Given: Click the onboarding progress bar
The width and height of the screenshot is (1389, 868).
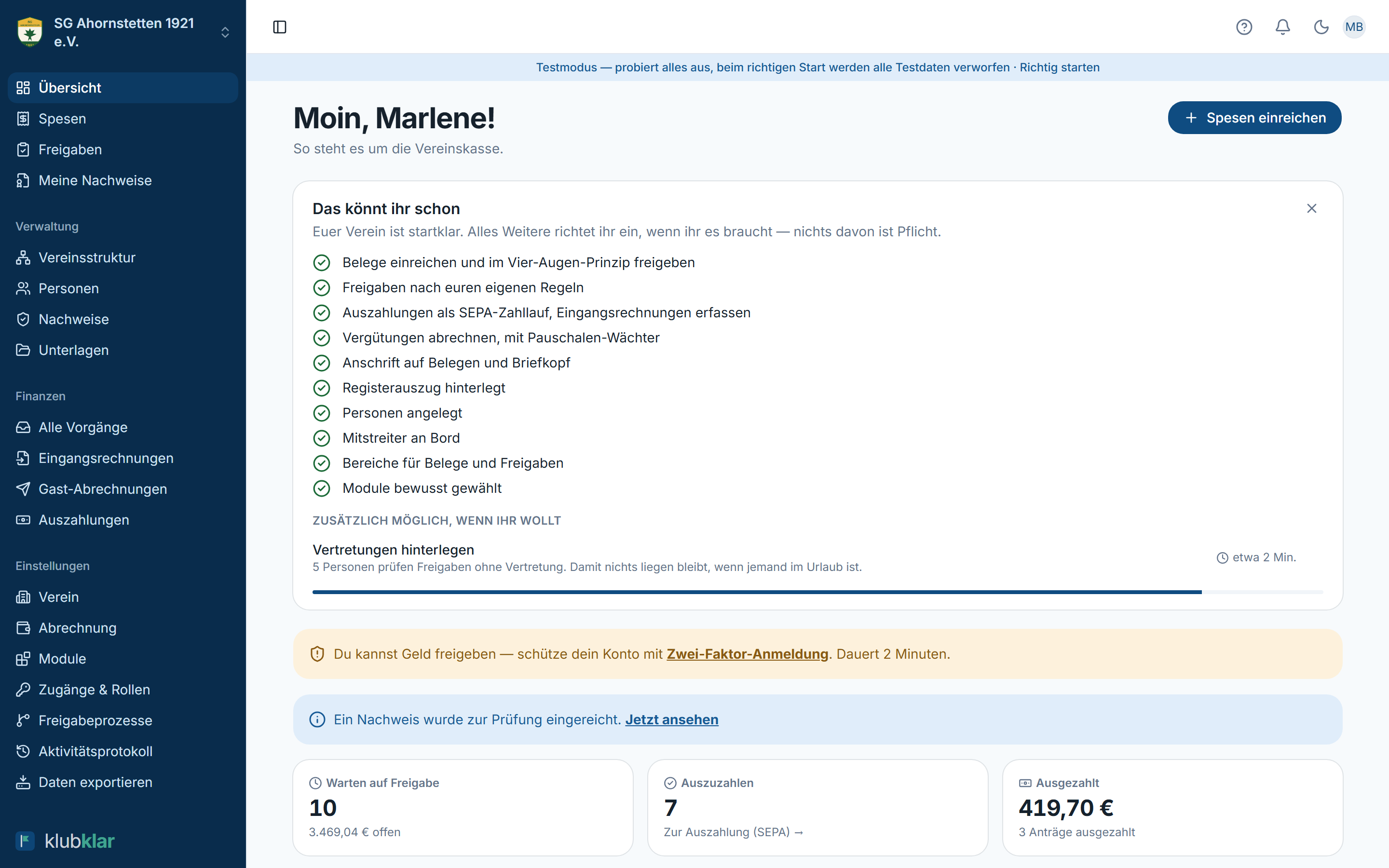Looking at the screenshot, I should pos(817,592).
